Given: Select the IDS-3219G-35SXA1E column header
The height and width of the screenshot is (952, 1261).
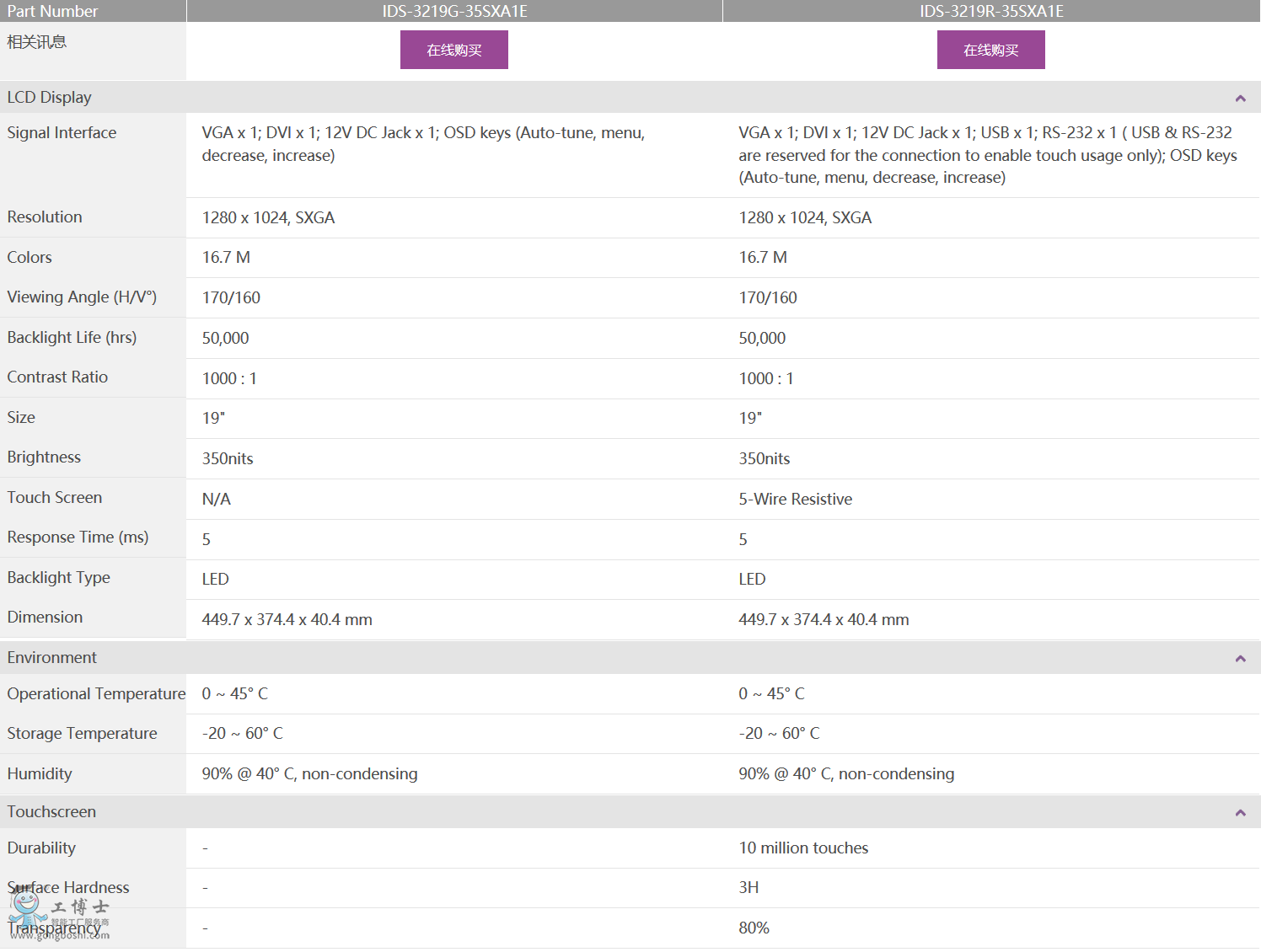Looking at the screenshot, I should coord(454,11).
